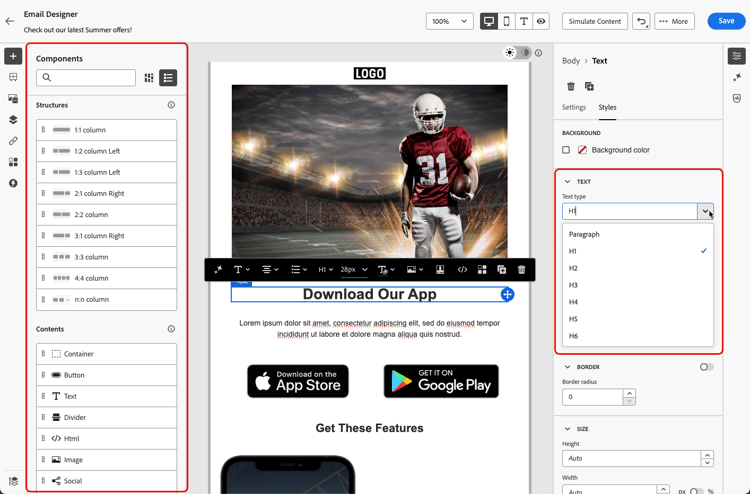Click the Height Auto input field

[x=631, y=458]
